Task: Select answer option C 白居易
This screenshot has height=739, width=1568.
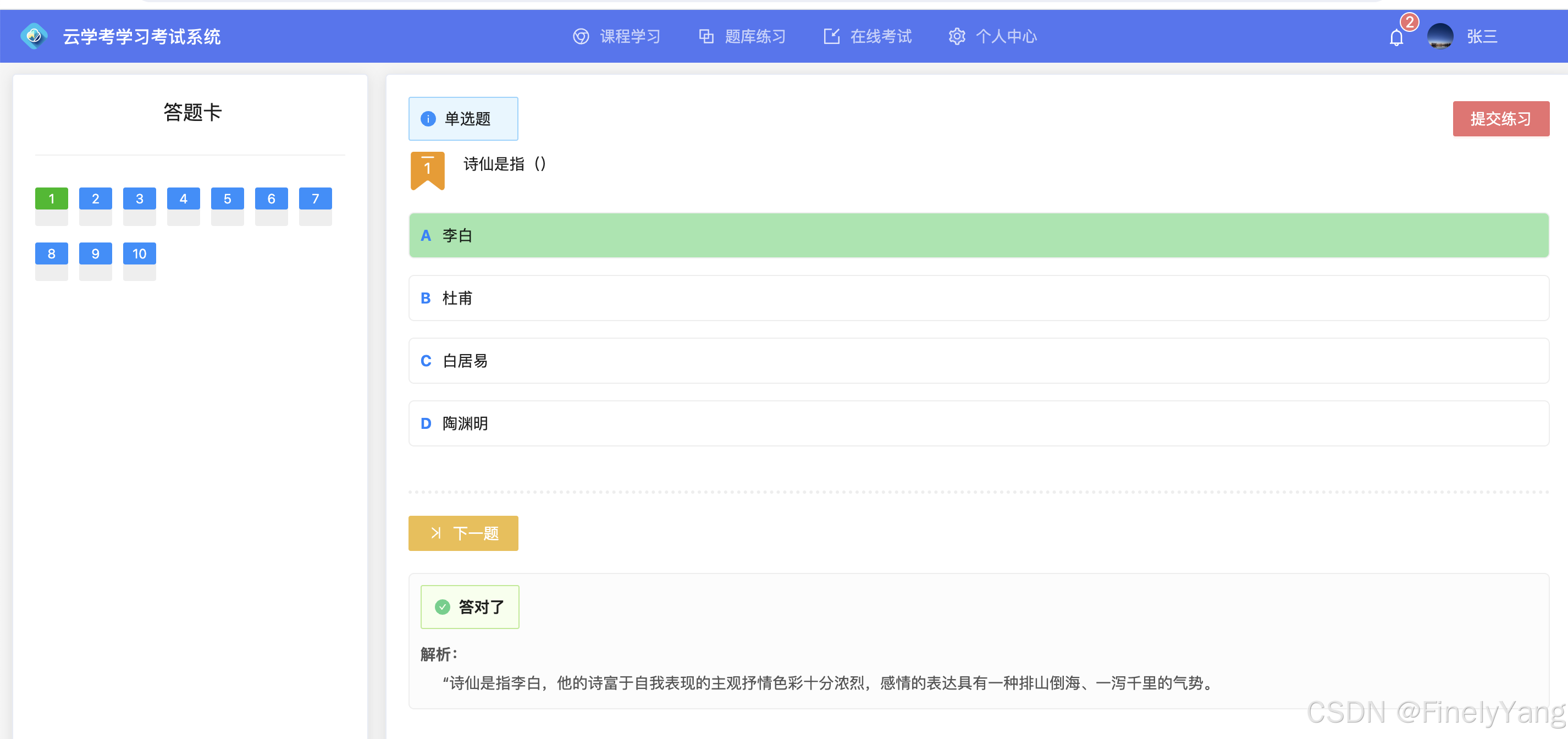Action: (978, 361)
